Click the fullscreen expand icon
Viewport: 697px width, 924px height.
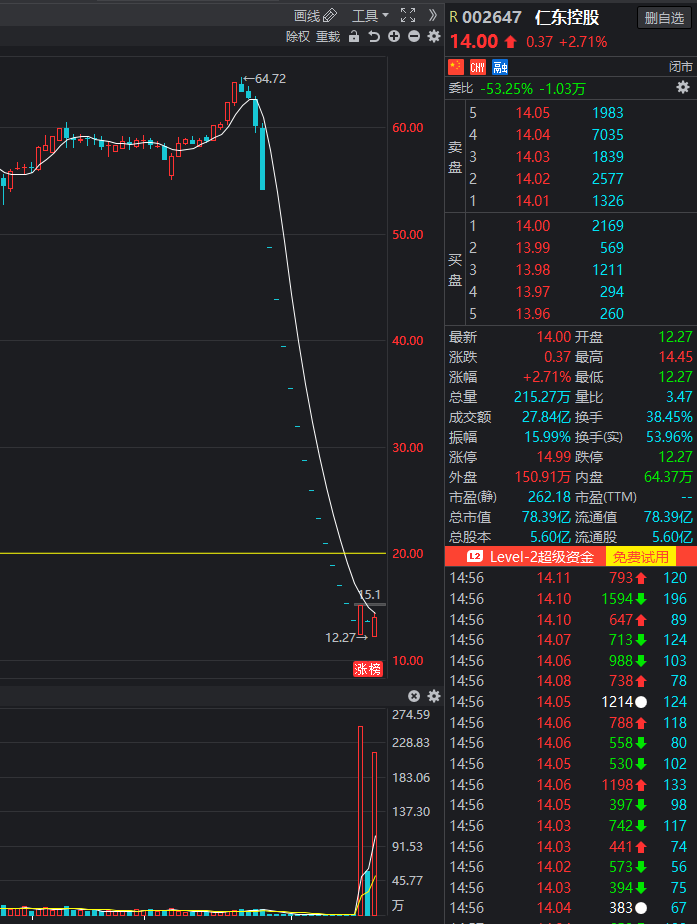click(x=408, y=15)
